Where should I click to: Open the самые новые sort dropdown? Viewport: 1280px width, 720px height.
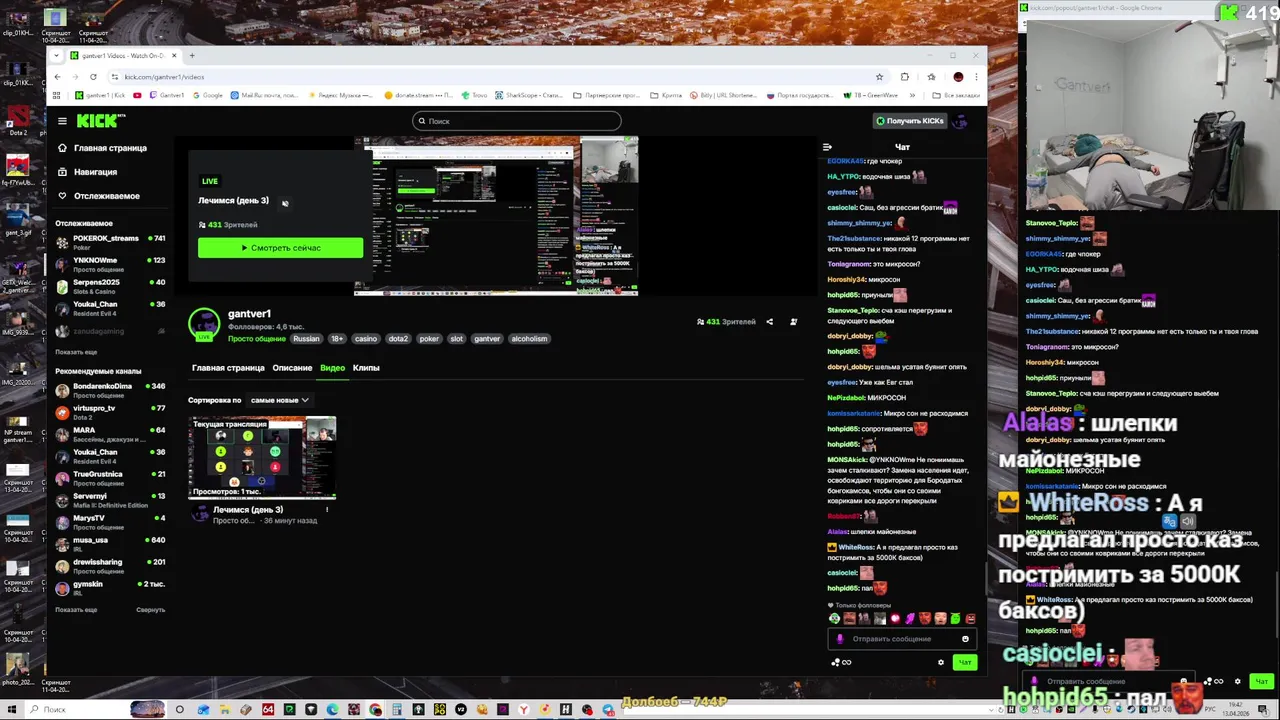point(279,400)
